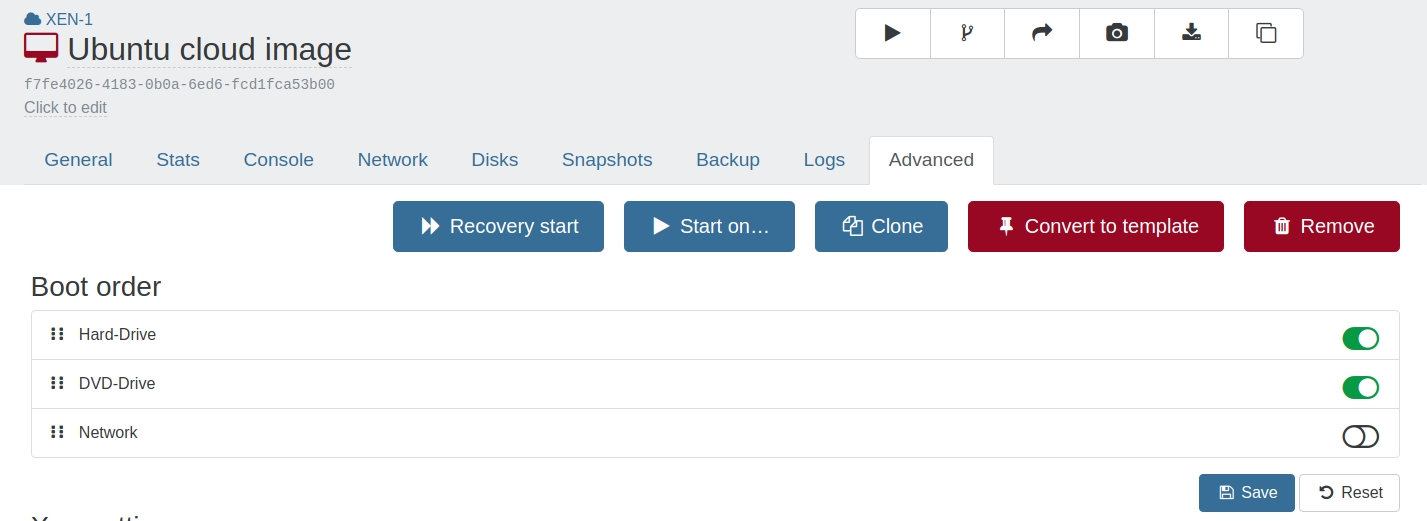Viewport: 1427px width, 521px height.
Task: Edit description via Click to edit
Action: click(65, 108)
